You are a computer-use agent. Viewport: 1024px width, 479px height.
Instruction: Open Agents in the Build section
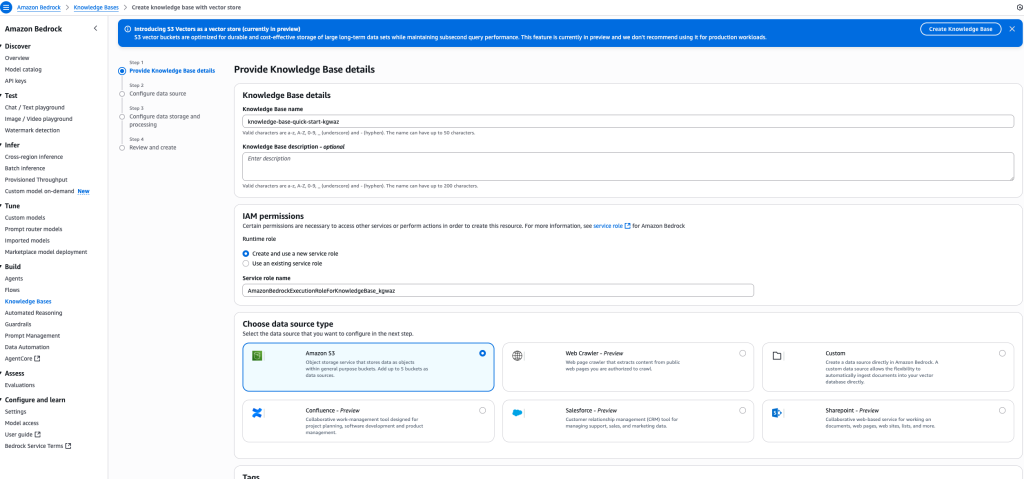click(14, 278)
